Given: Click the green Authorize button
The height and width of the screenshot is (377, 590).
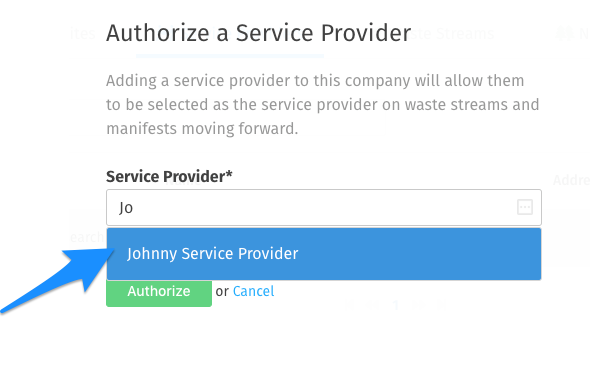Looking at the screenshot, I should coord(159,292).
